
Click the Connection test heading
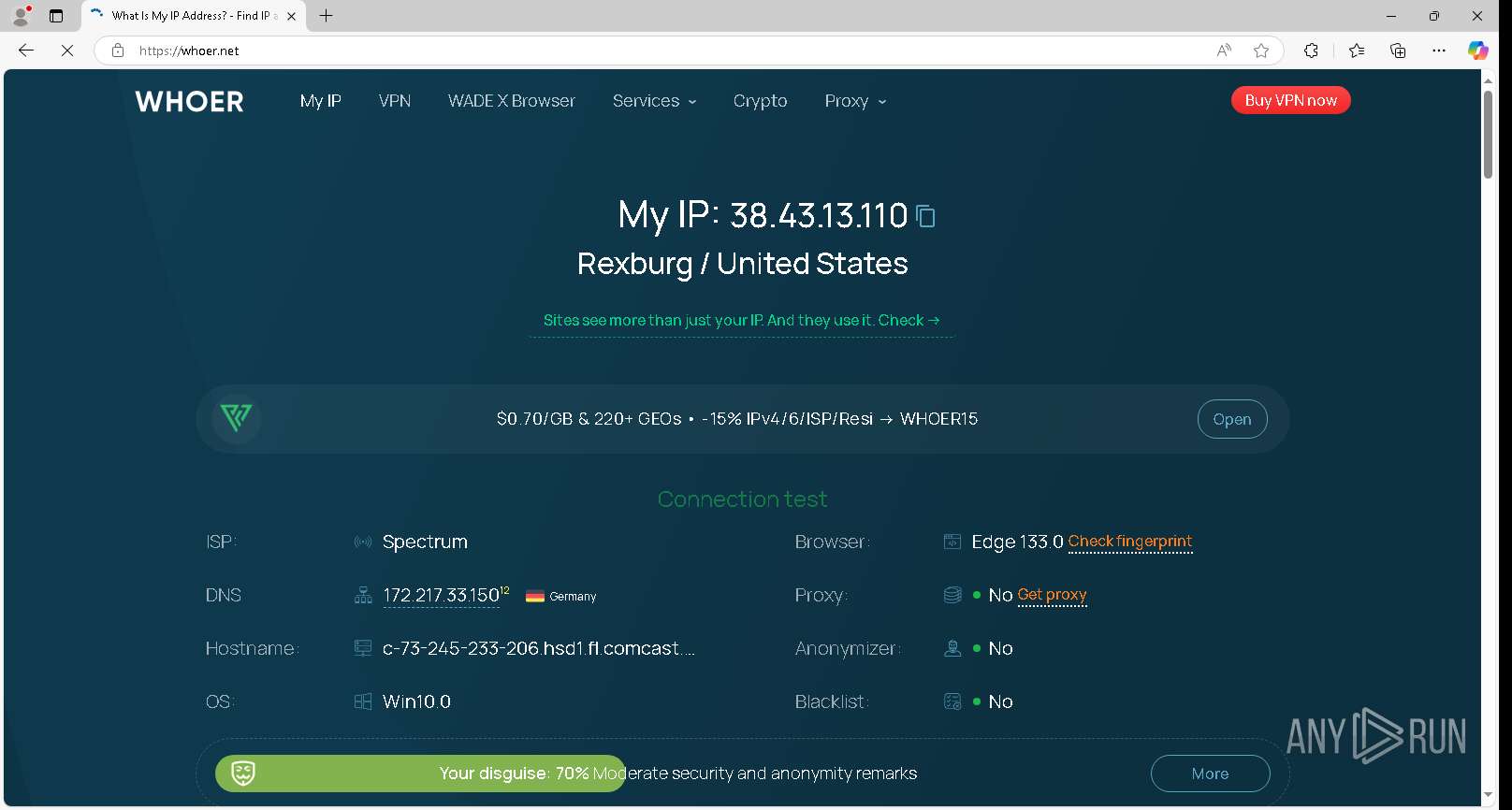pos(742,499)
